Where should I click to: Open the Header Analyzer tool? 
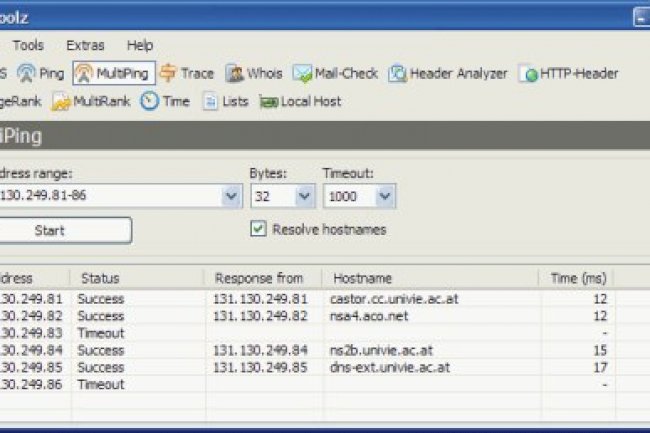447,73
